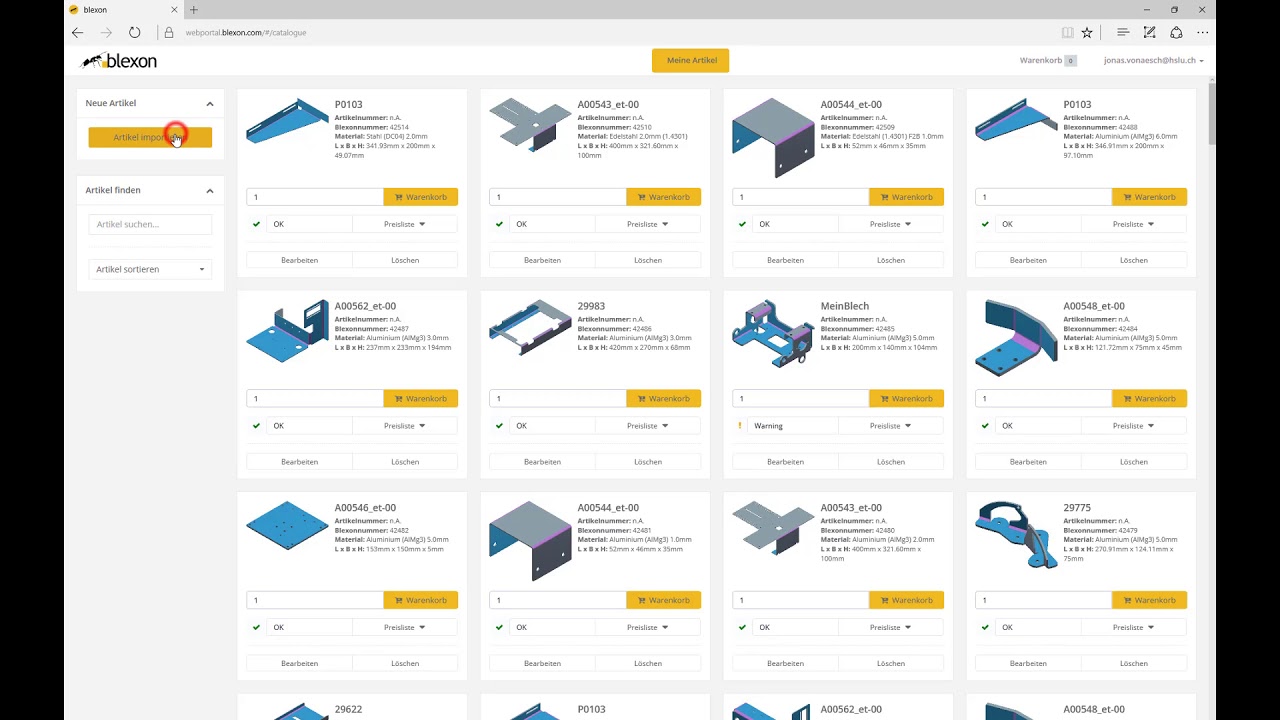Click the green check icon on the 29775 card
This screenshot has height=720, width=1280.
[985, 628]
